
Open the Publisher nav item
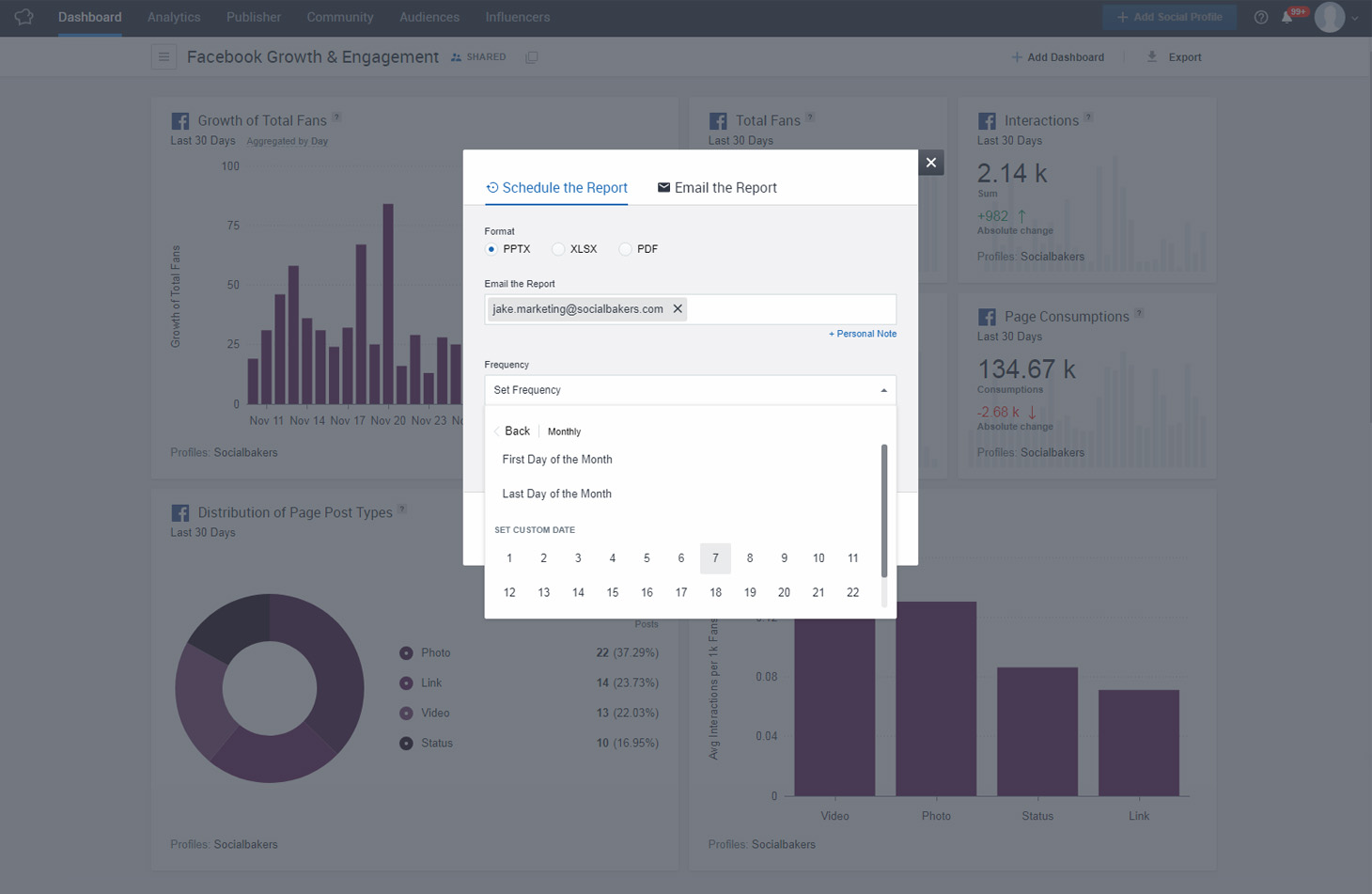pos(254,17)
